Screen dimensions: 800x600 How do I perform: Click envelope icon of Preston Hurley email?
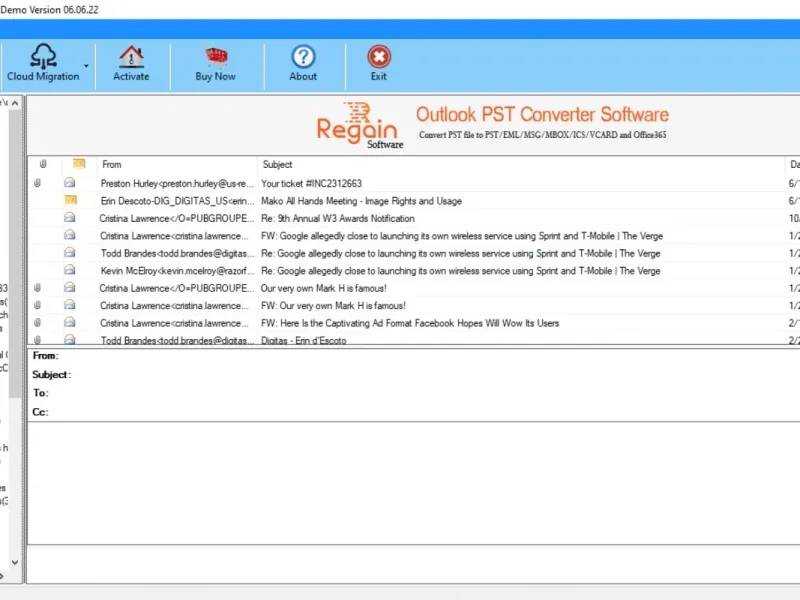click(70, 183)
